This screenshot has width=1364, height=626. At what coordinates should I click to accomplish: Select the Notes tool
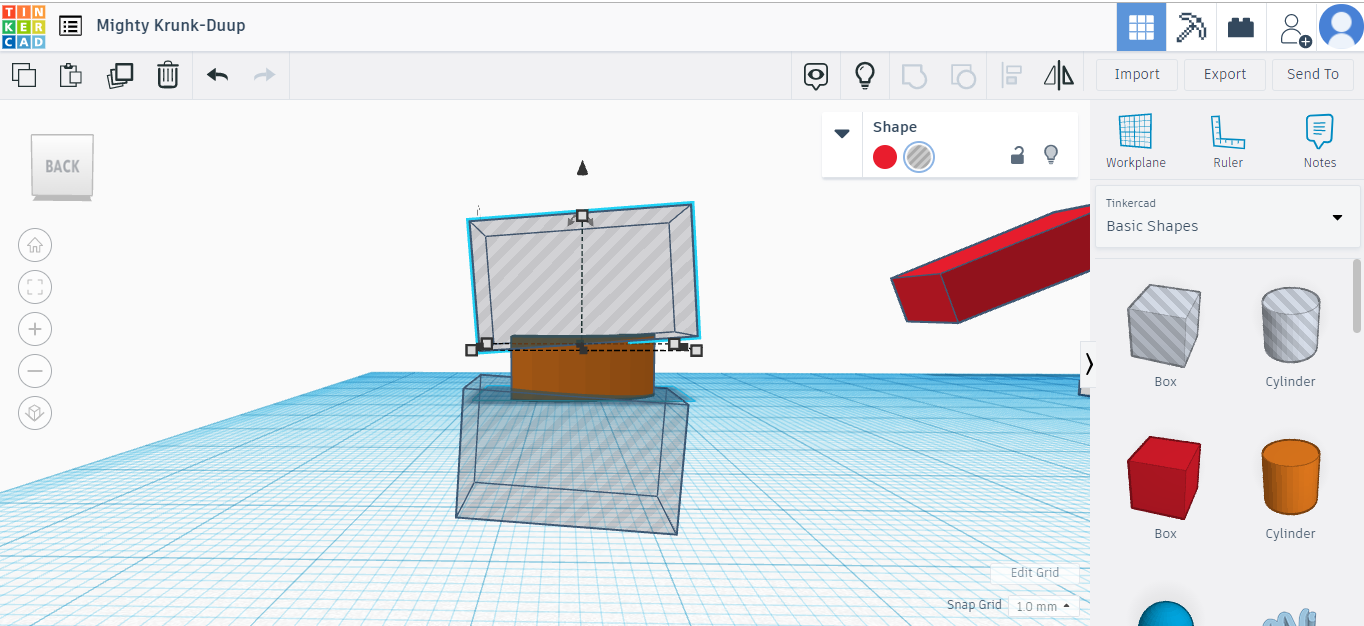click(x=1320, y=140)
